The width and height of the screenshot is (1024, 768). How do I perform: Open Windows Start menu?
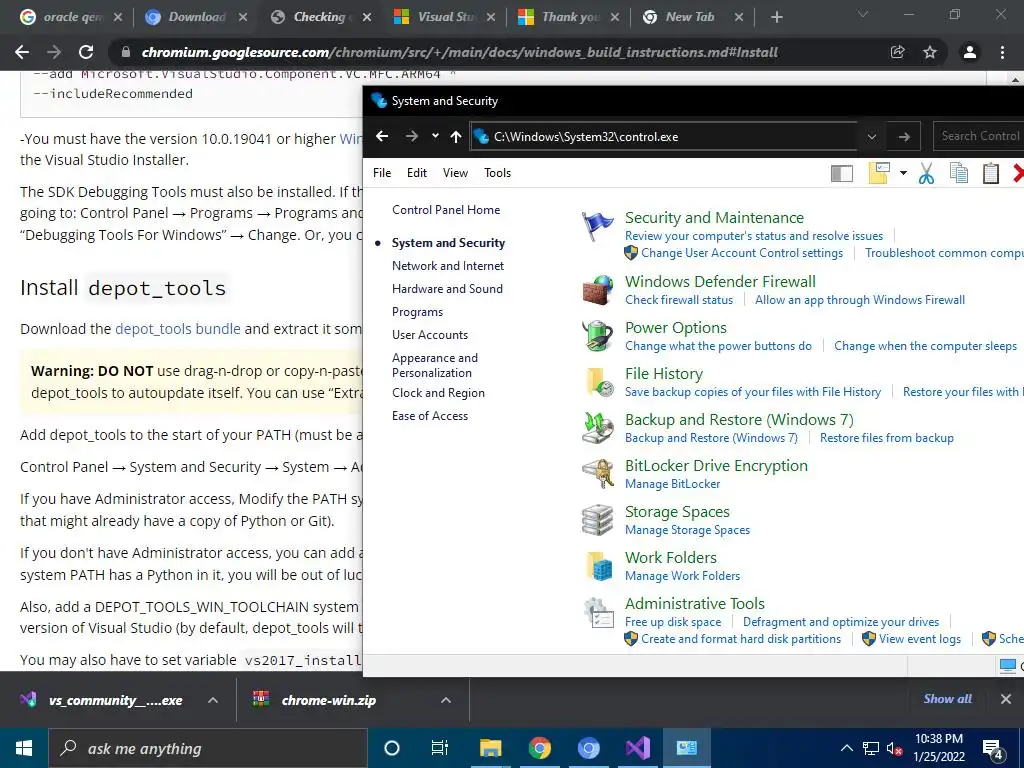click(x=24, y=748)
